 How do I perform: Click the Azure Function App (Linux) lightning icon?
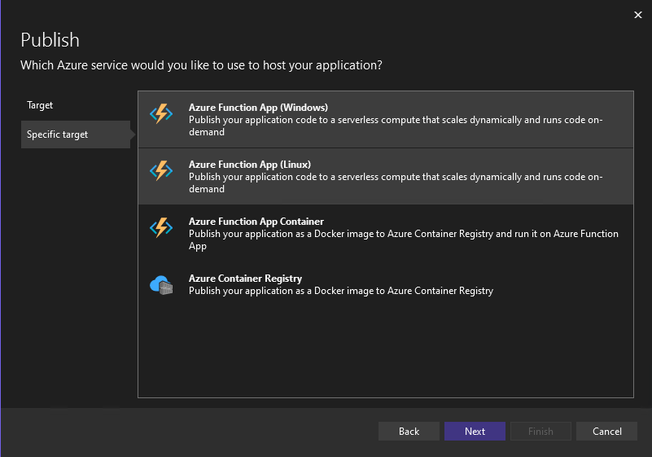[x=161, y=170]
